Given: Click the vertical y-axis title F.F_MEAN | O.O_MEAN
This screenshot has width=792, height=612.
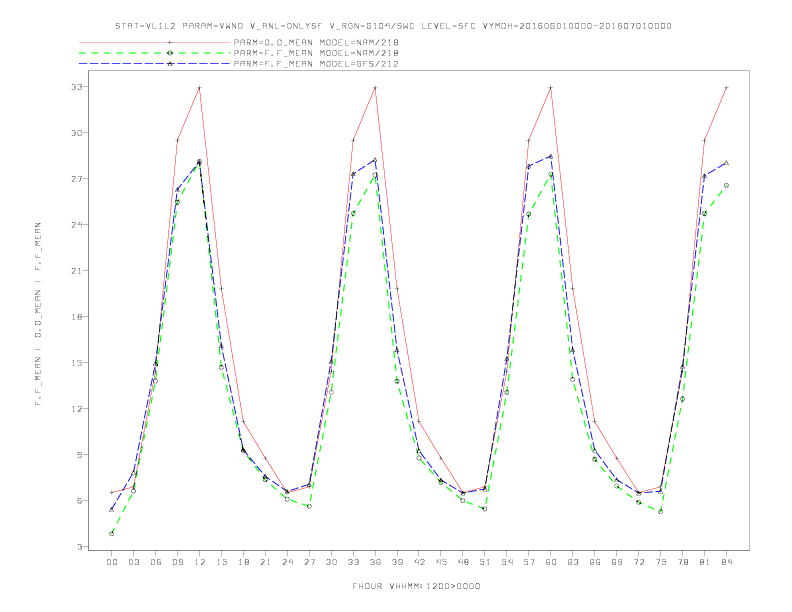Looking at the screenshot, I should (38, 314).
